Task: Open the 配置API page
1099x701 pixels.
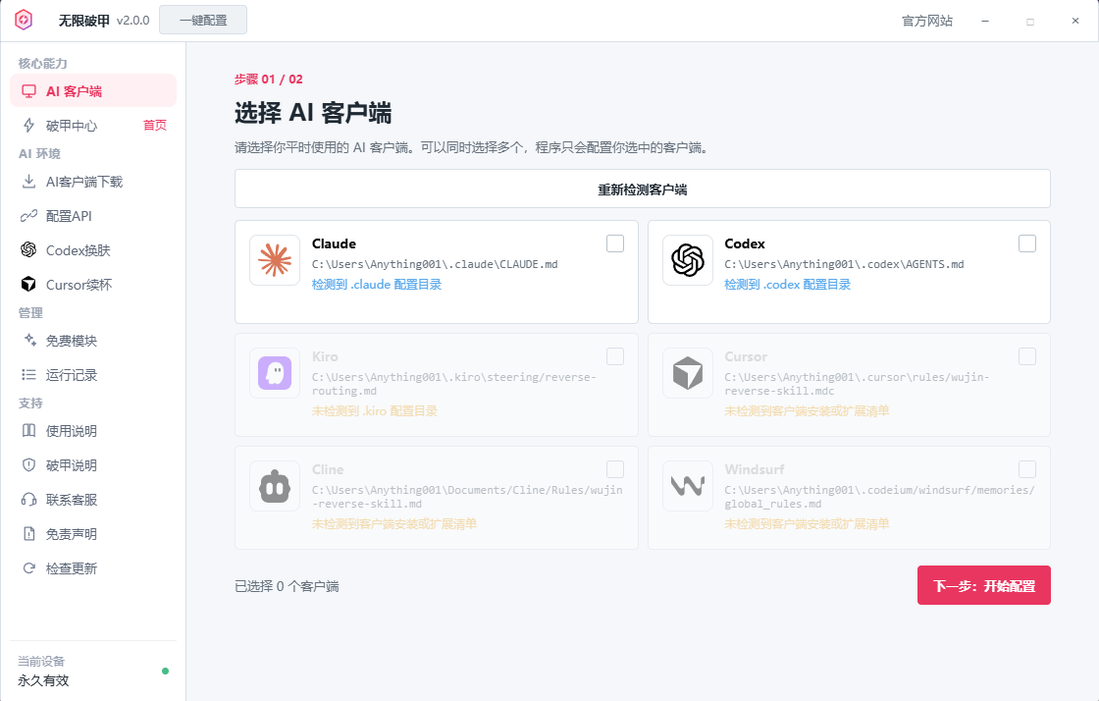Action: click(93, 216)
